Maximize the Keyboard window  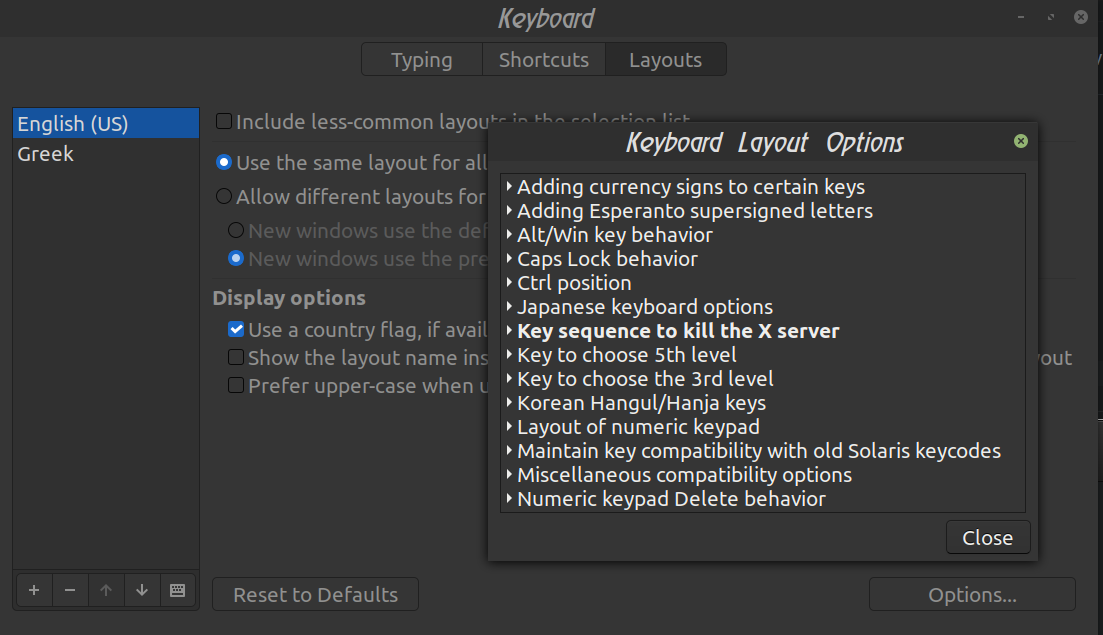(1051, 17)
